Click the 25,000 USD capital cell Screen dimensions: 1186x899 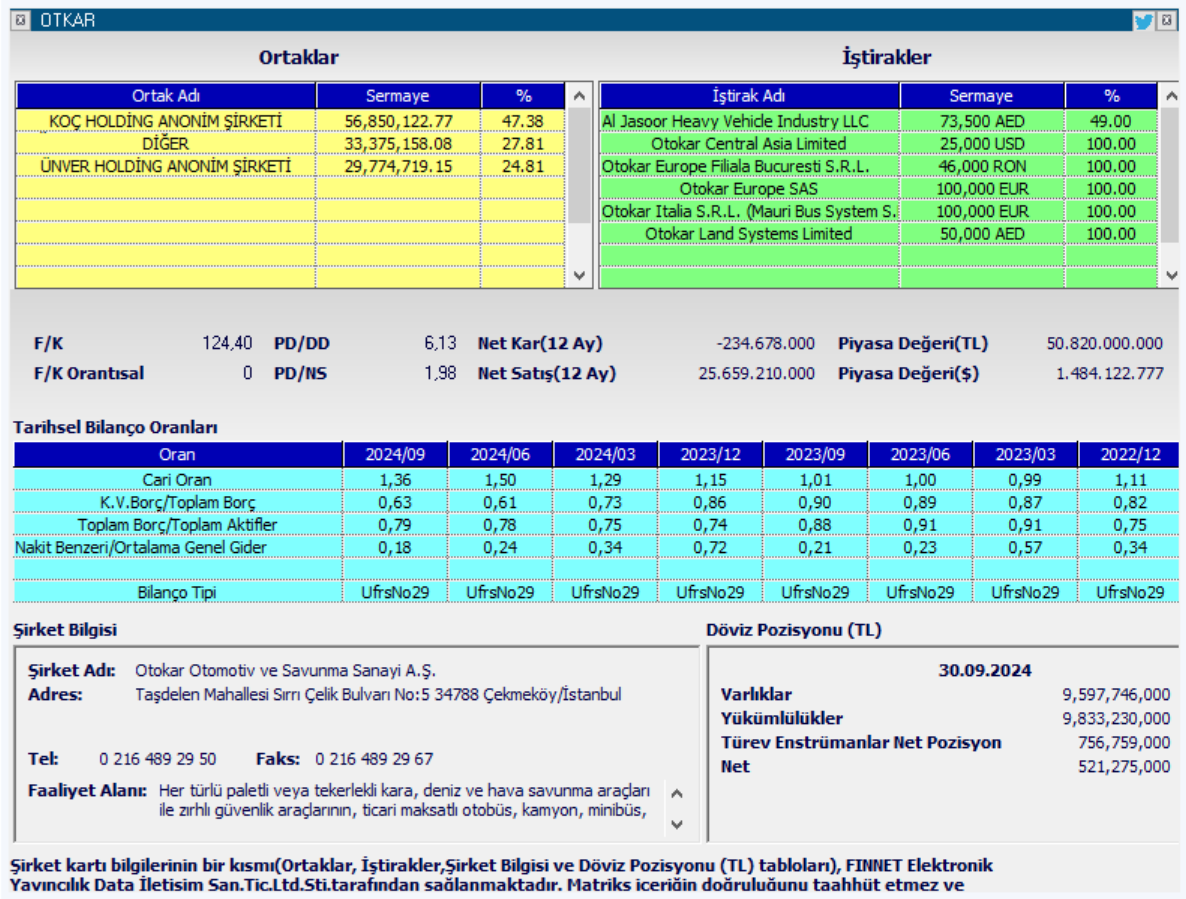(x=982, y=144)
